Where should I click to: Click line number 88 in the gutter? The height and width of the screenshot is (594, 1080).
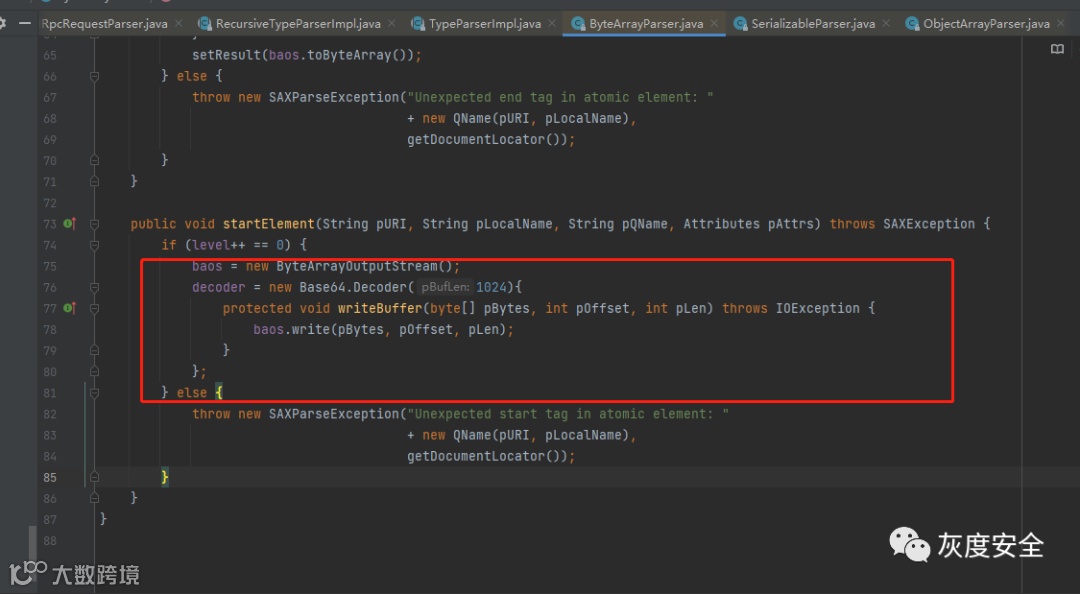click(x=50, y=541)
